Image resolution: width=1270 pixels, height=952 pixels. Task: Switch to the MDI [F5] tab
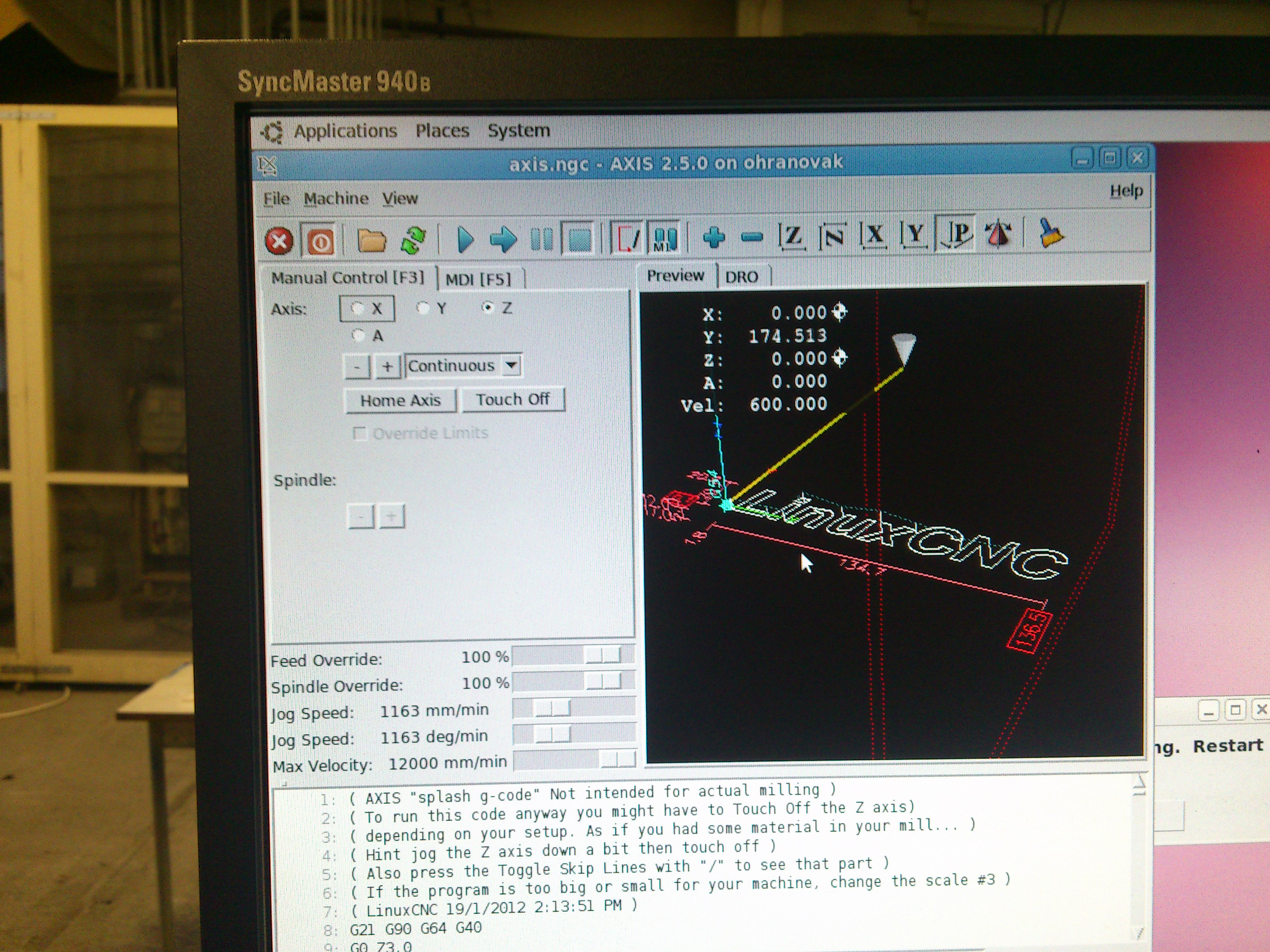point(478,280)
